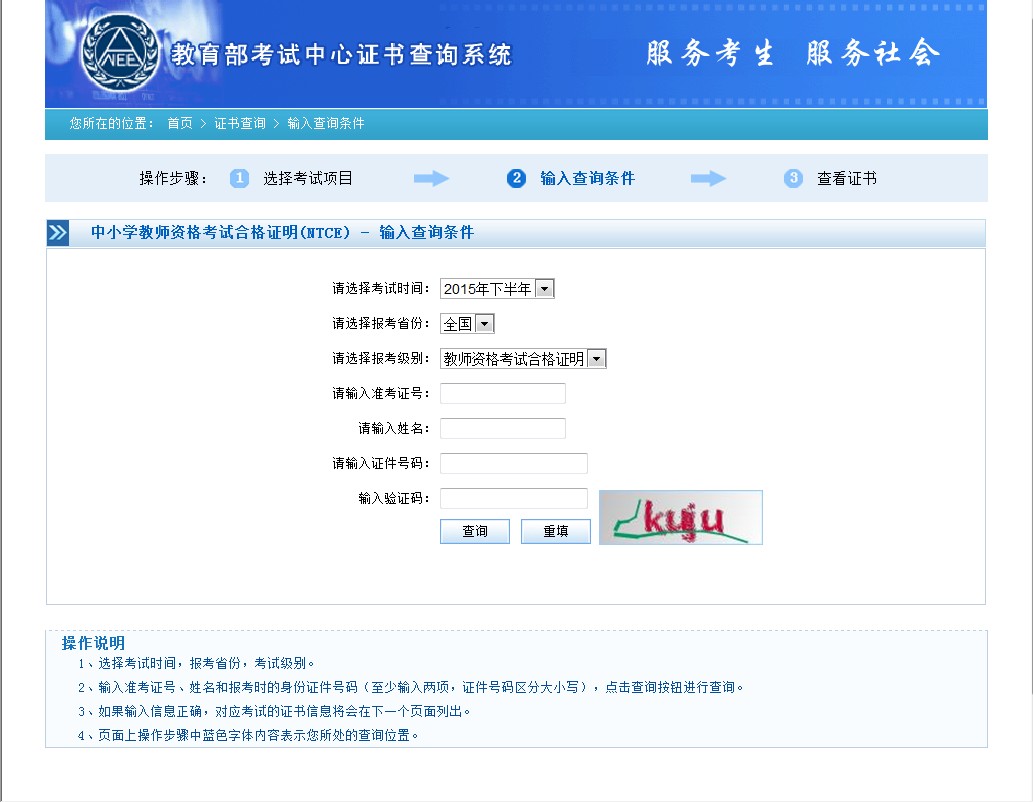Click the 验证码 verification code field
This screenshot has height=802, width=1033.
point(513,498)
